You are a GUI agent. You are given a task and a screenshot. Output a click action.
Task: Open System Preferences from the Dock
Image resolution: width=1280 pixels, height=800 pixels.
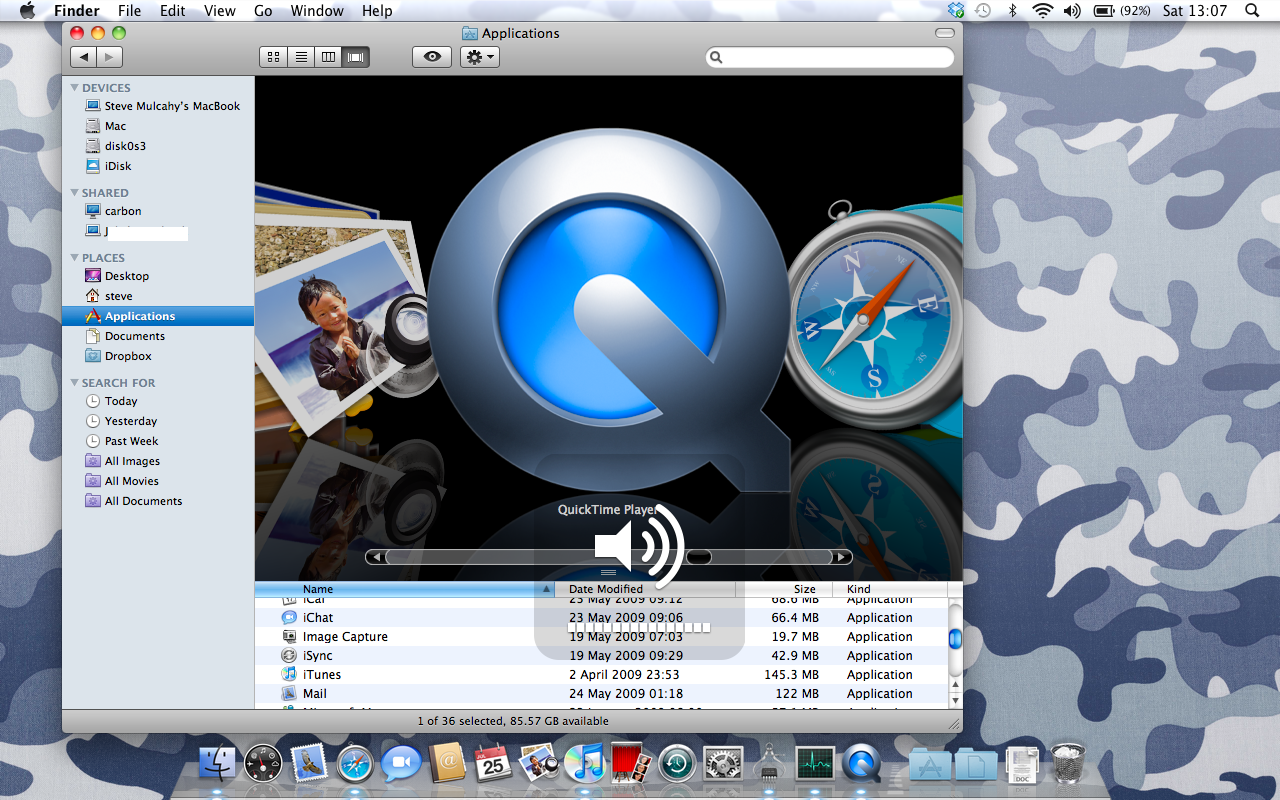tap(723, 764)
